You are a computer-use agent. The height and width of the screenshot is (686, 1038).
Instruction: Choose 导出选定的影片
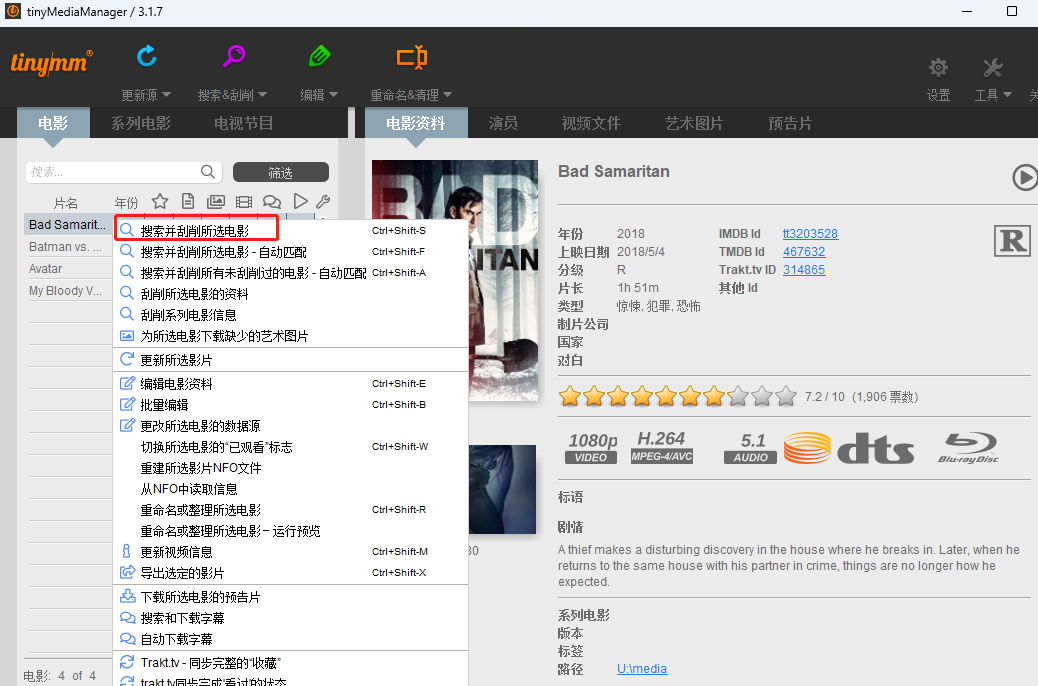pos(291,573)
